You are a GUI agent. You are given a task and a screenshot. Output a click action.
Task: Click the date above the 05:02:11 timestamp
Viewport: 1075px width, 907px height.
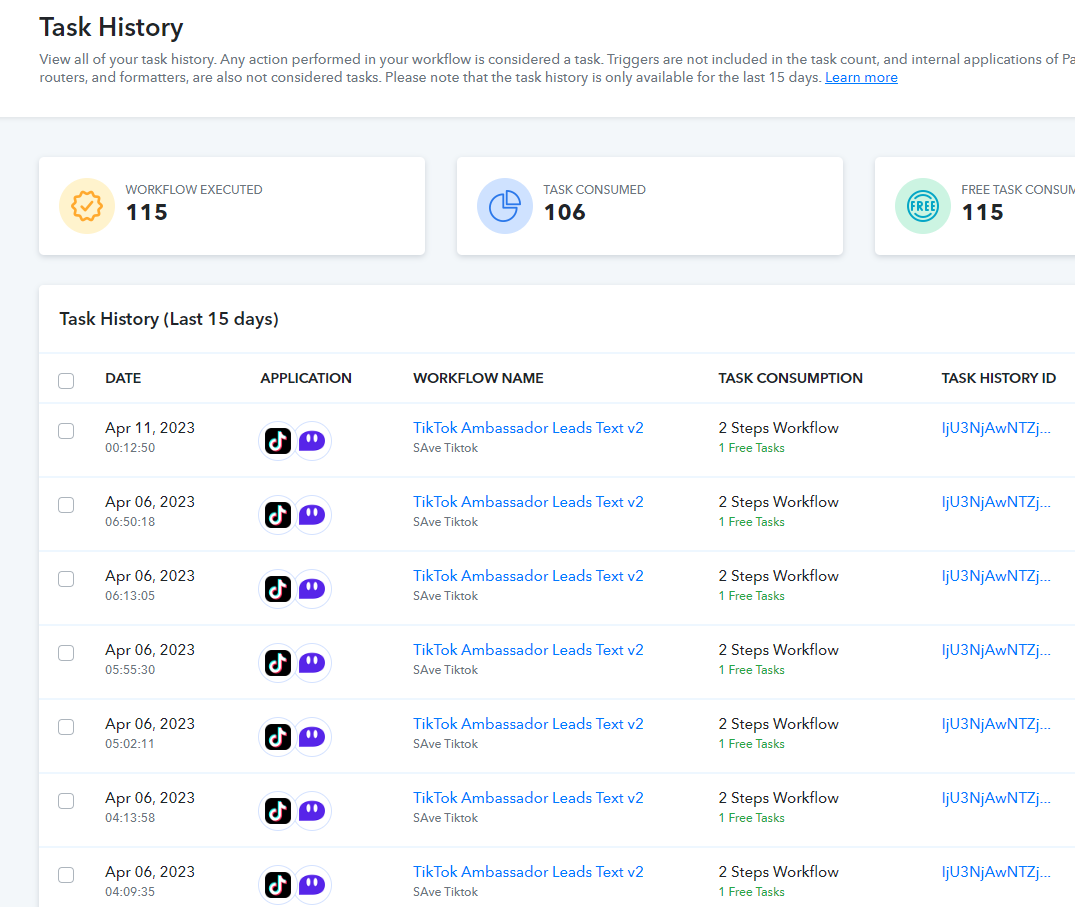(x=150, y=724)
